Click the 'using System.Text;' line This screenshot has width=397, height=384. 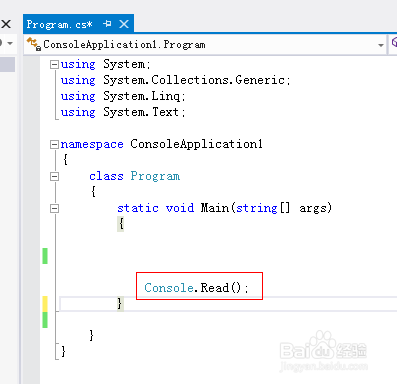[123, 112]
